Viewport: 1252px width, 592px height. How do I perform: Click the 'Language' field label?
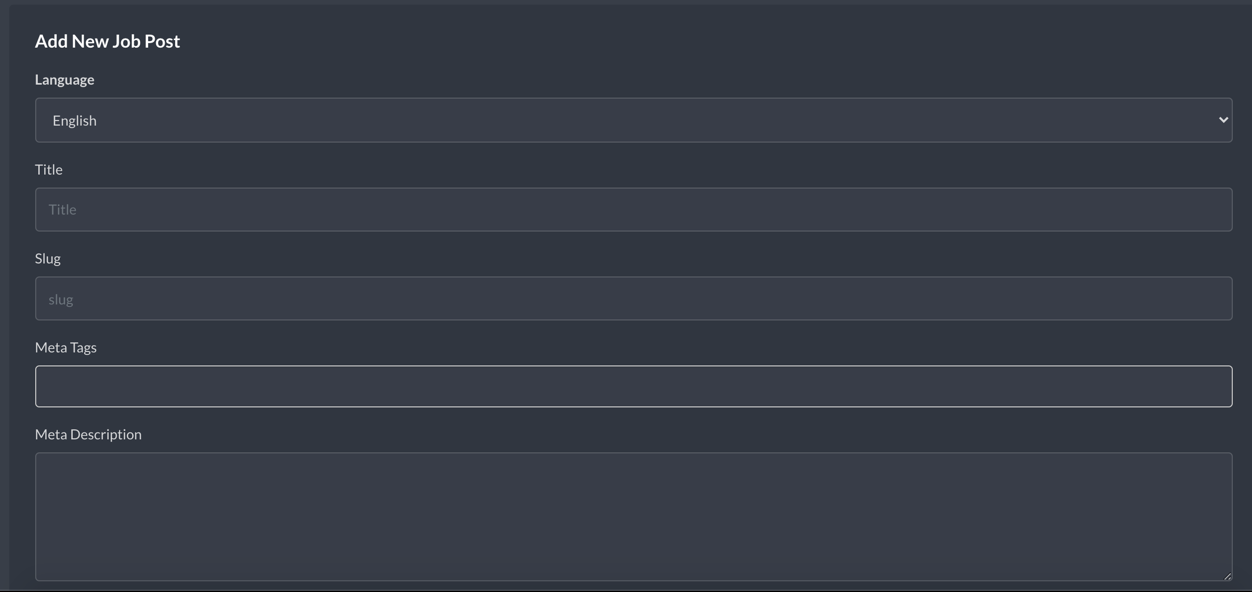tap(64, 79)
